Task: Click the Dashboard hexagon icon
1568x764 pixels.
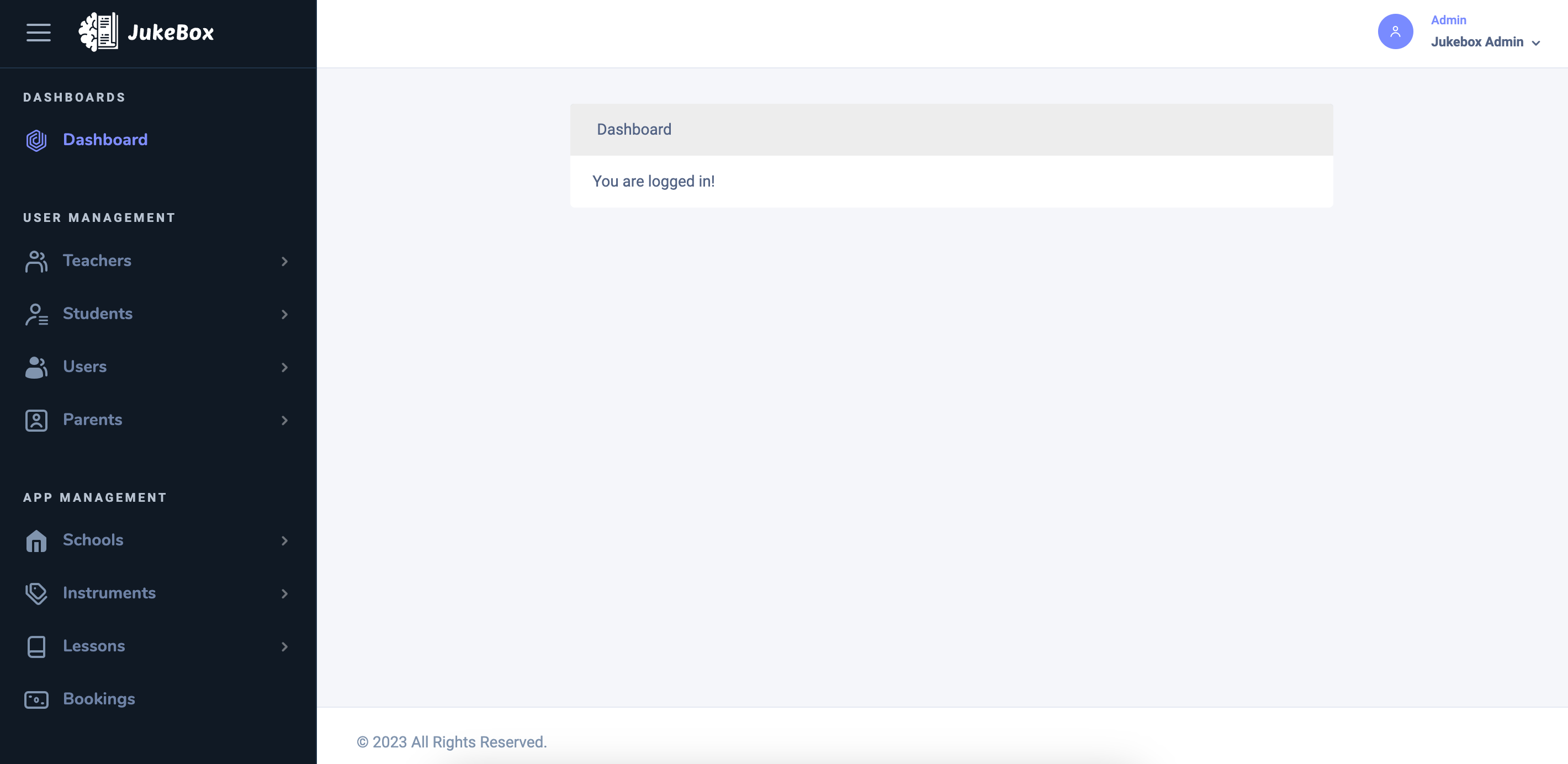Action: tap(36, 140)
